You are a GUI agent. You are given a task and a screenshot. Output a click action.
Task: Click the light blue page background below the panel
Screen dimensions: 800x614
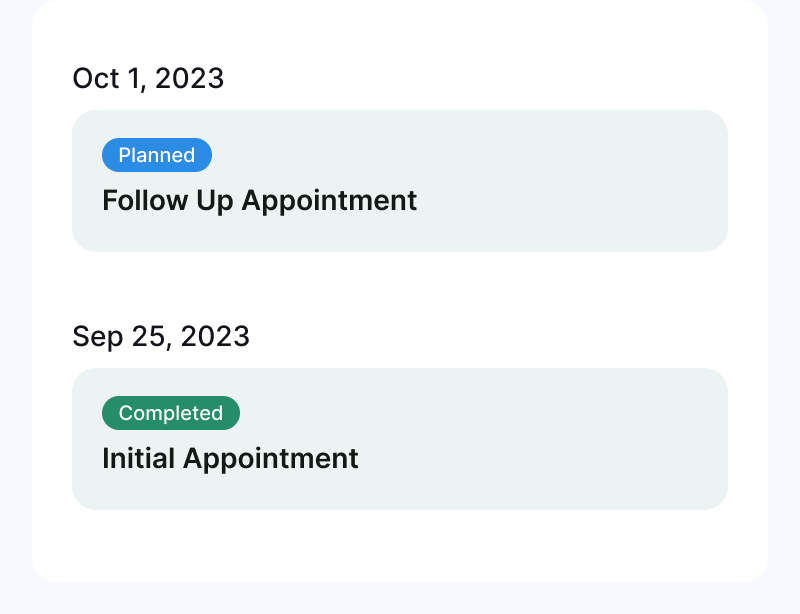pos(400,599)
